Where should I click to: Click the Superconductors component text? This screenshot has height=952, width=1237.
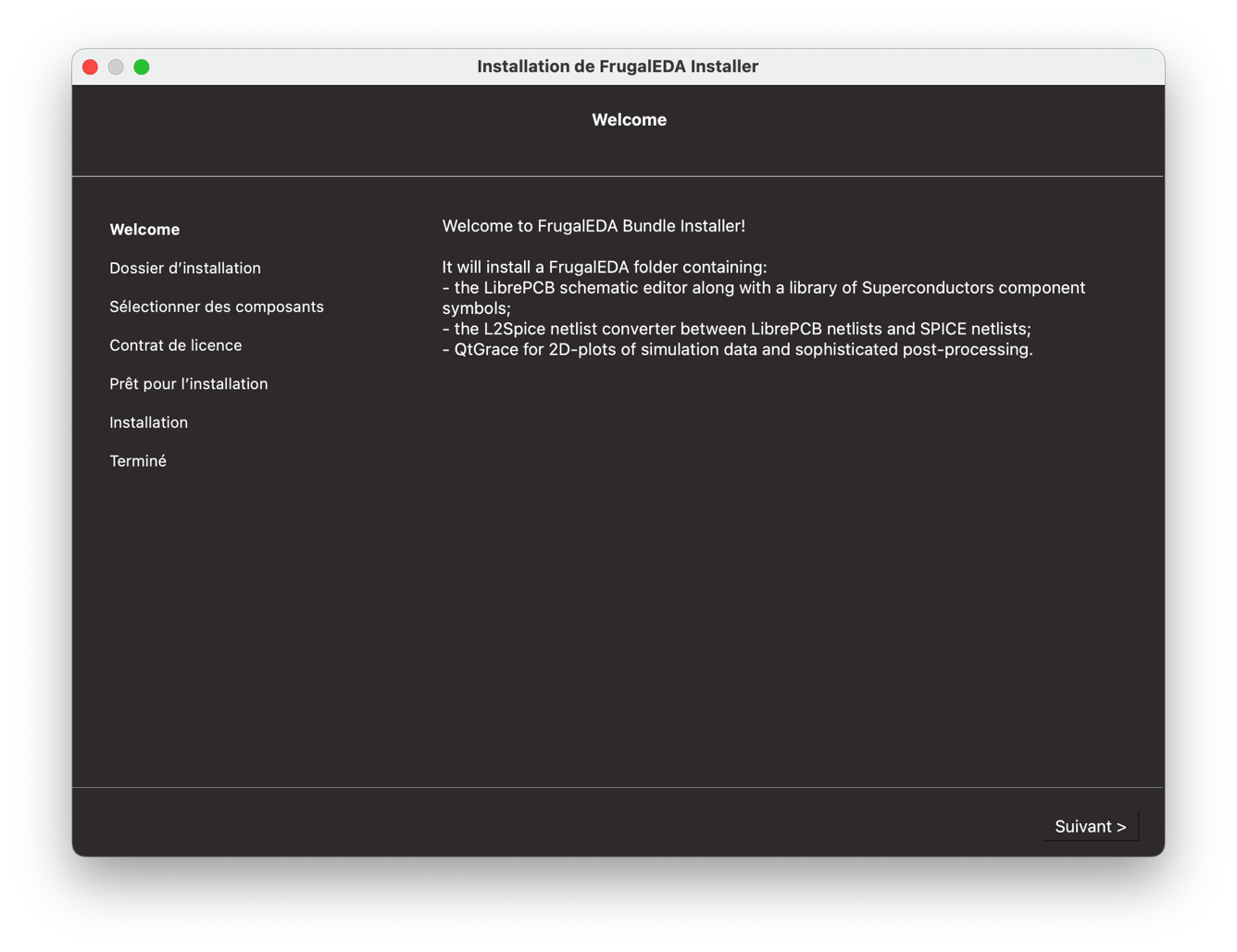[973, 288]
